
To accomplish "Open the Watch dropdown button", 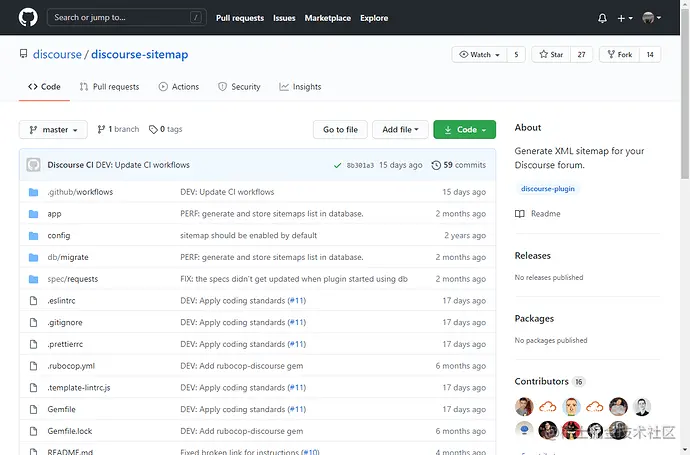I will coord(479,55).
